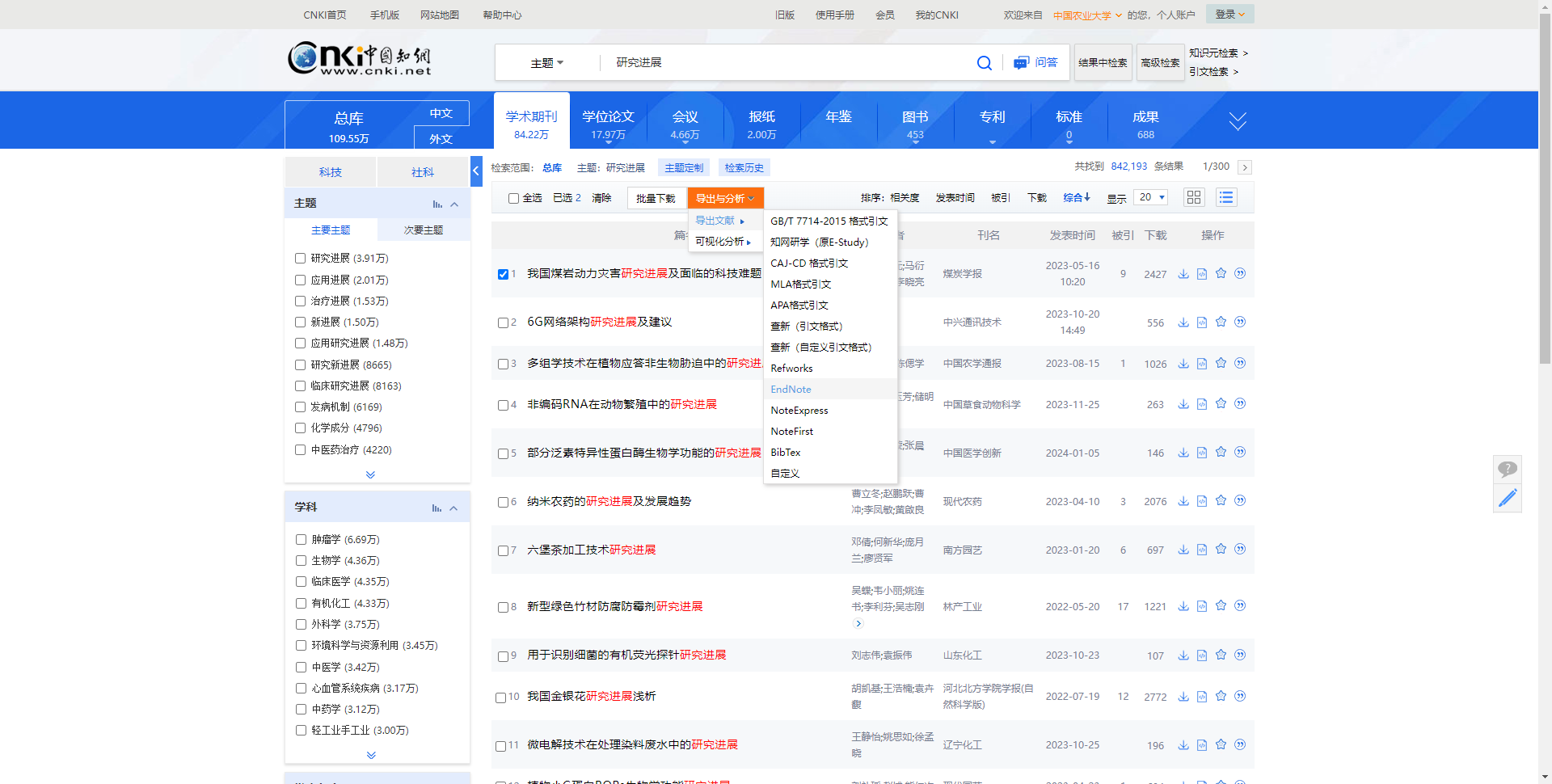Open 中国农业大学 institution dropdown
The height and width of the screenshot is (784, 1552).
click(x=1087, y=15)
